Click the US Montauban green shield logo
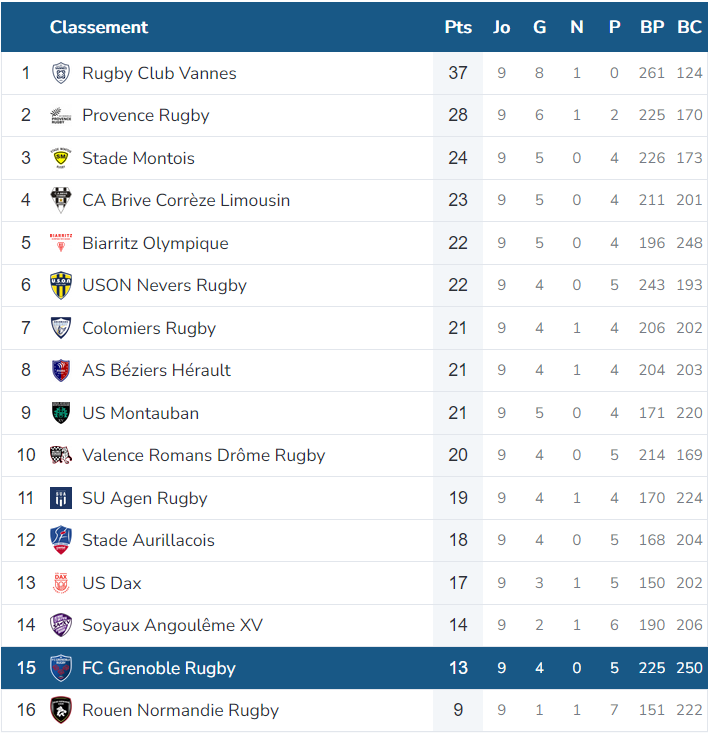 pyautogui.click(x=61, y=413)
